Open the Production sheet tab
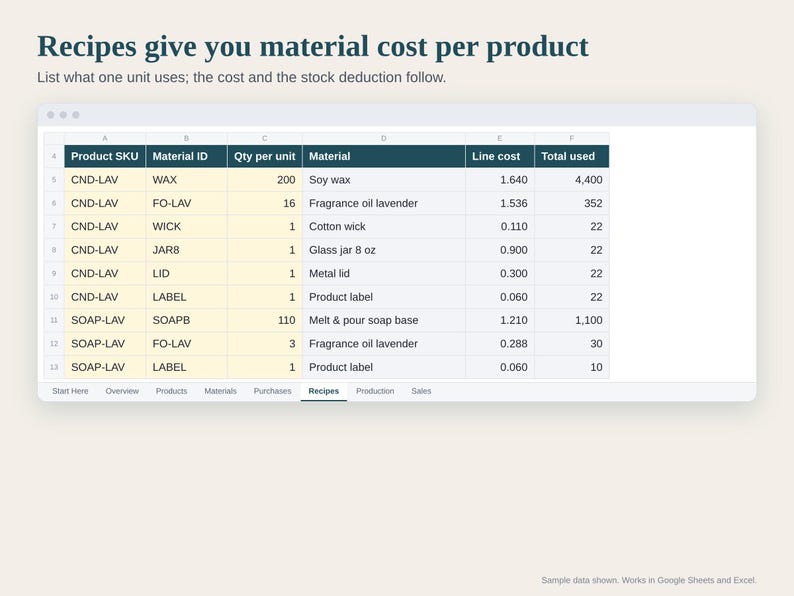The width and height of the screenshot is (794, 596). pyautogui.click(x=375, y=391)
